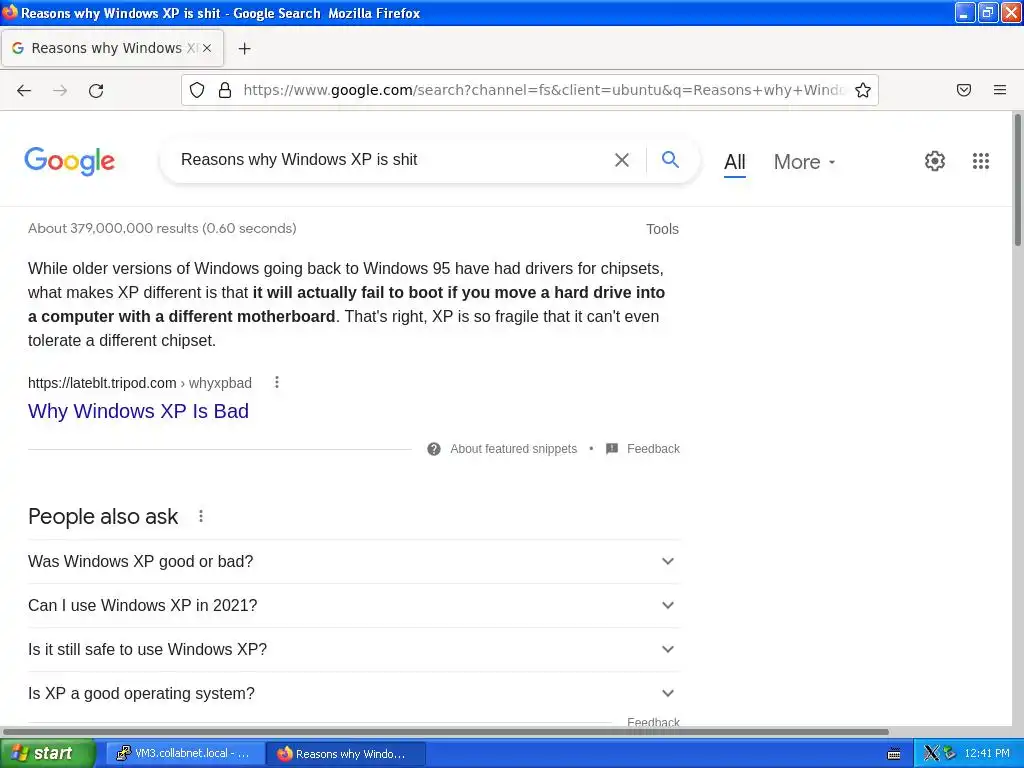Click the About 379,000,000 results text
The height and width of the screenshot is (768, 1024).
click(x=162, y=229)
